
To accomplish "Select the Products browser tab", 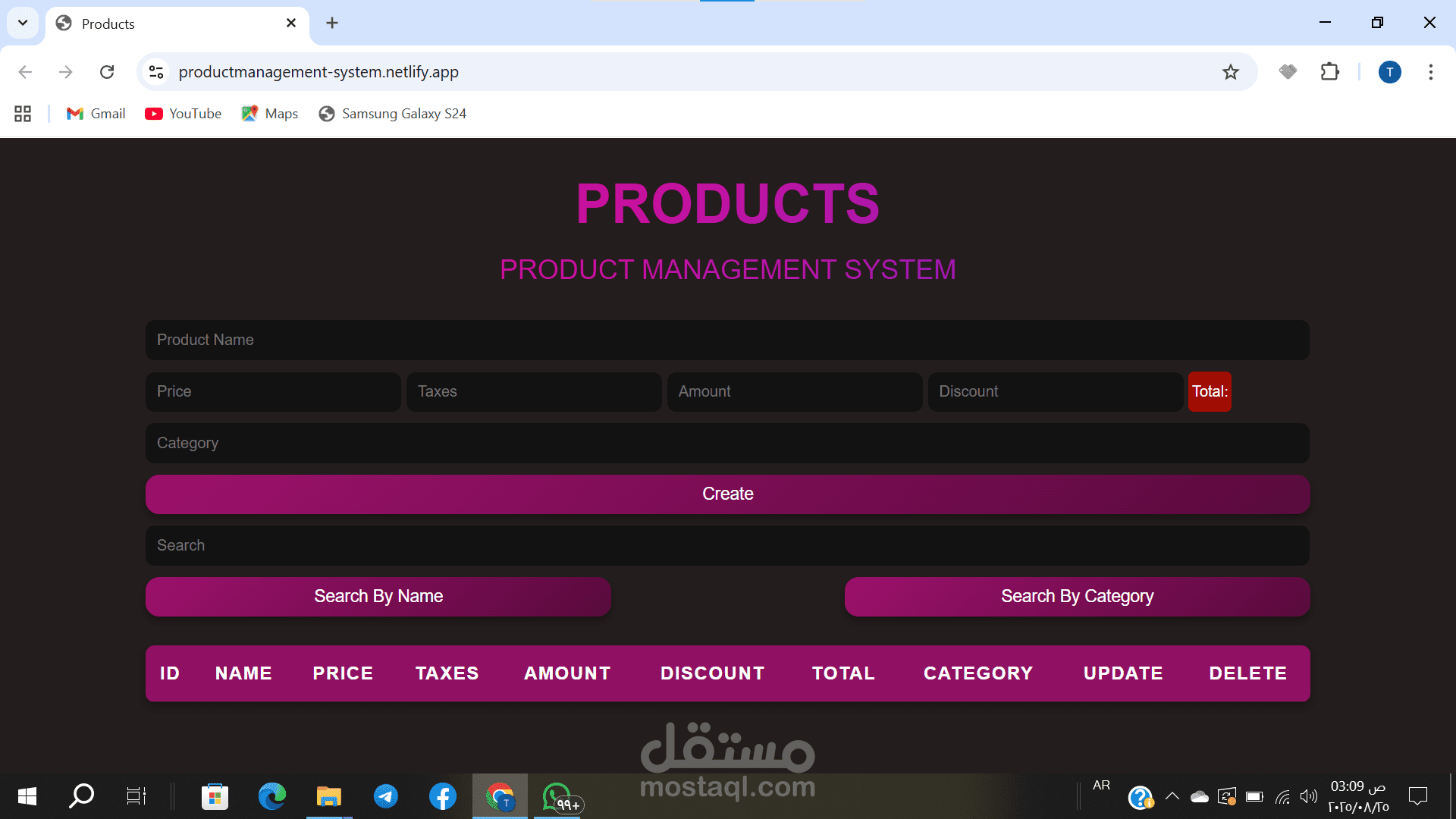I will click(x=176, y=24).
